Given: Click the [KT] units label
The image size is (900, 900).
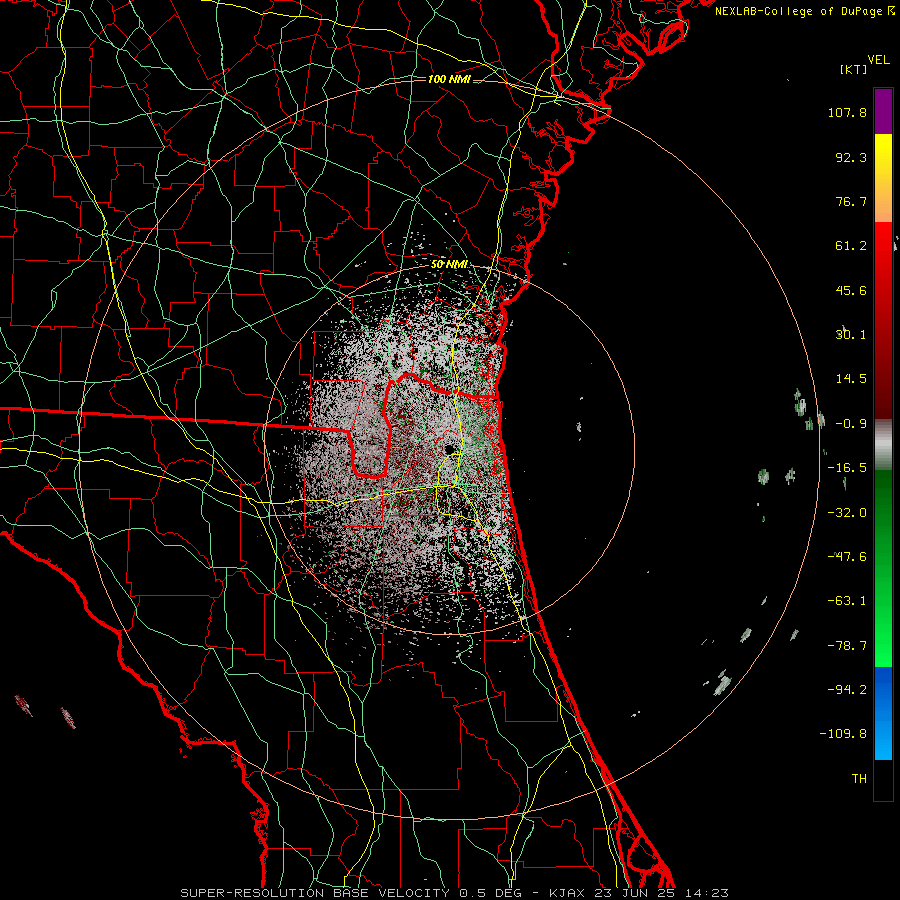Looking at the screenshot, I should [x=854, y=69].
